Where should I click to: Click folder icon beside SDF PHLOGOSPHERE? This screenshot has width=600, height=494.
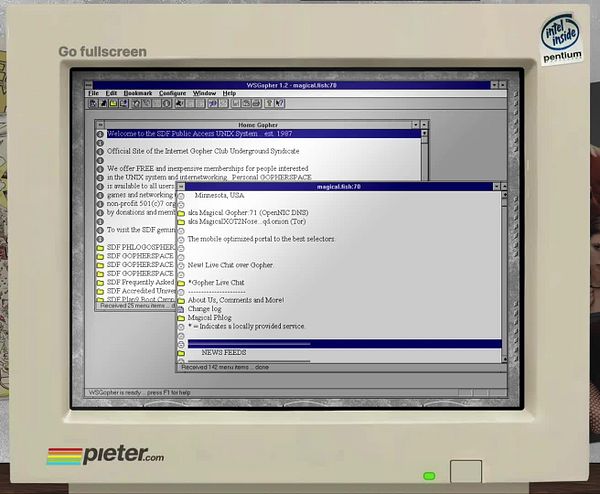click(100, 248)
